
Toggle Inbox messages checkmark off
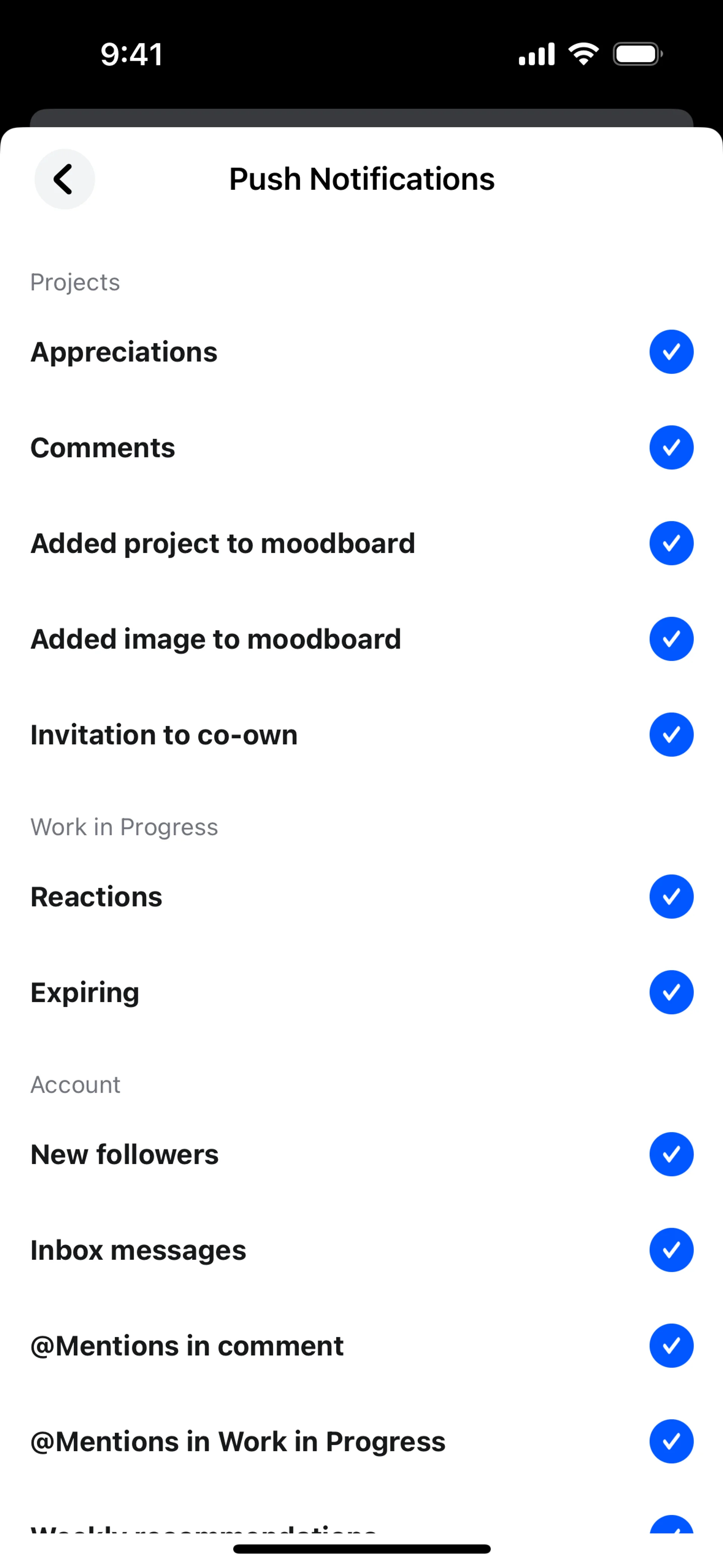tap(671, 1250)
